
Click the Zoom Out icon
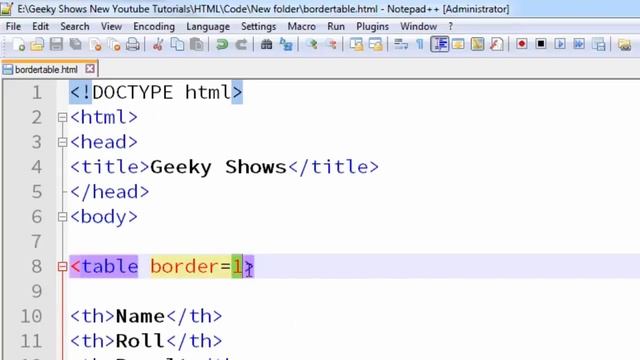[331, 44]
